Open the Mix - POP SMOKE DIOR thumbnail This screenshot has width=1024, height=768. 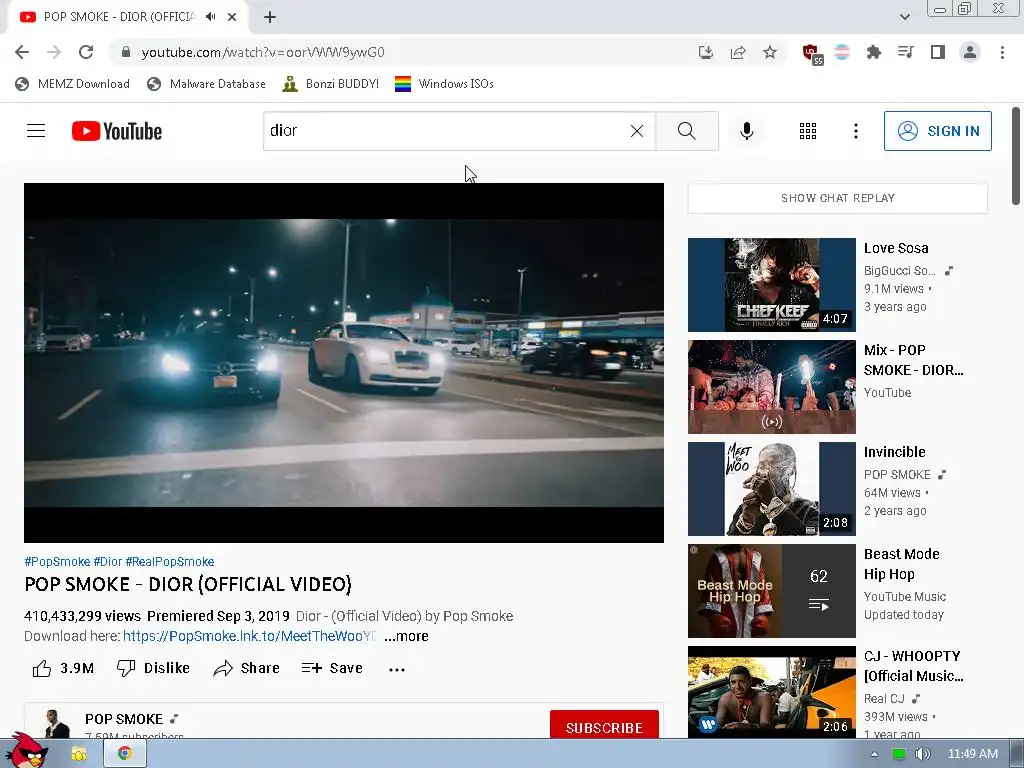(771, 387)
